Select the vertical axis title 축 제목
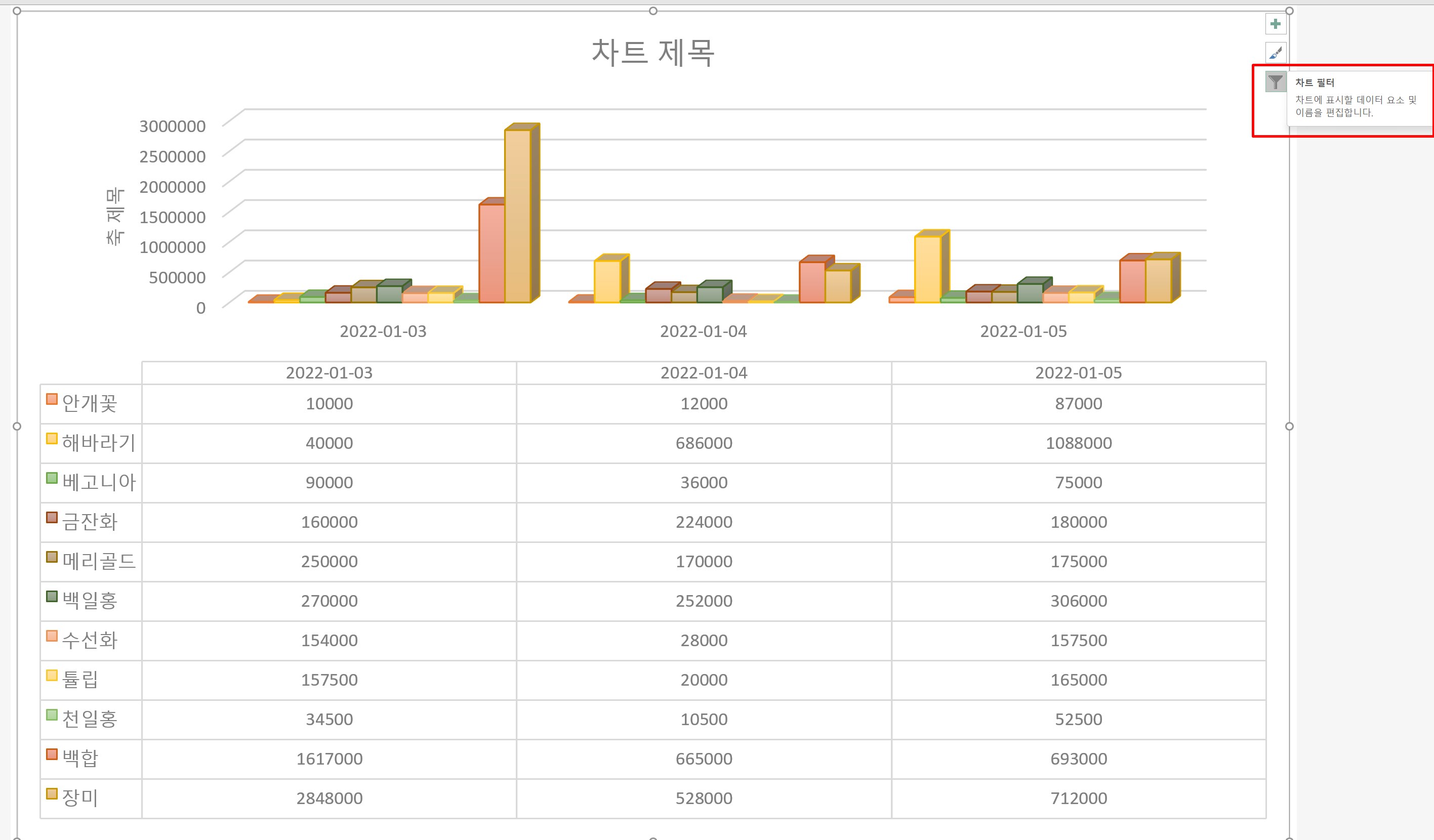Viewport: 1434px width, 840px height. point(114,216)
